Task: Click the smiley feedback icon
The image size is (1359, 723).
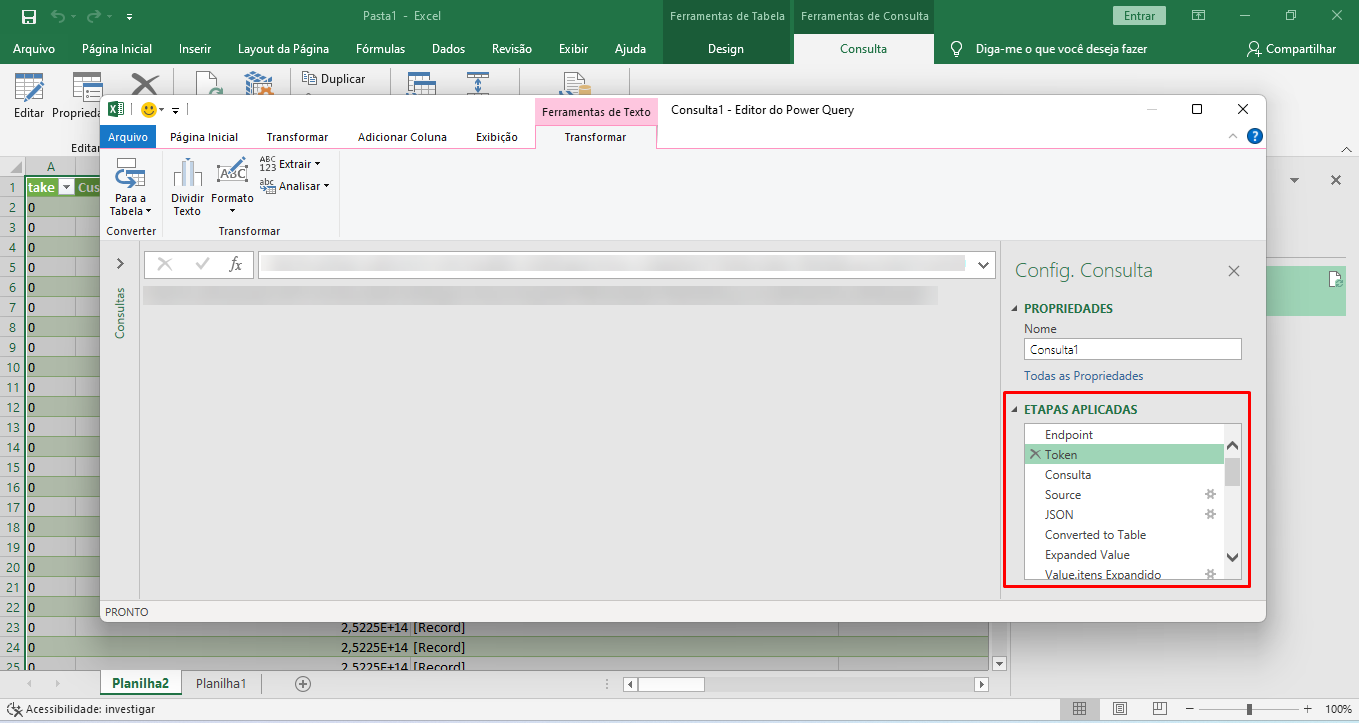Action: pos(149,110)
